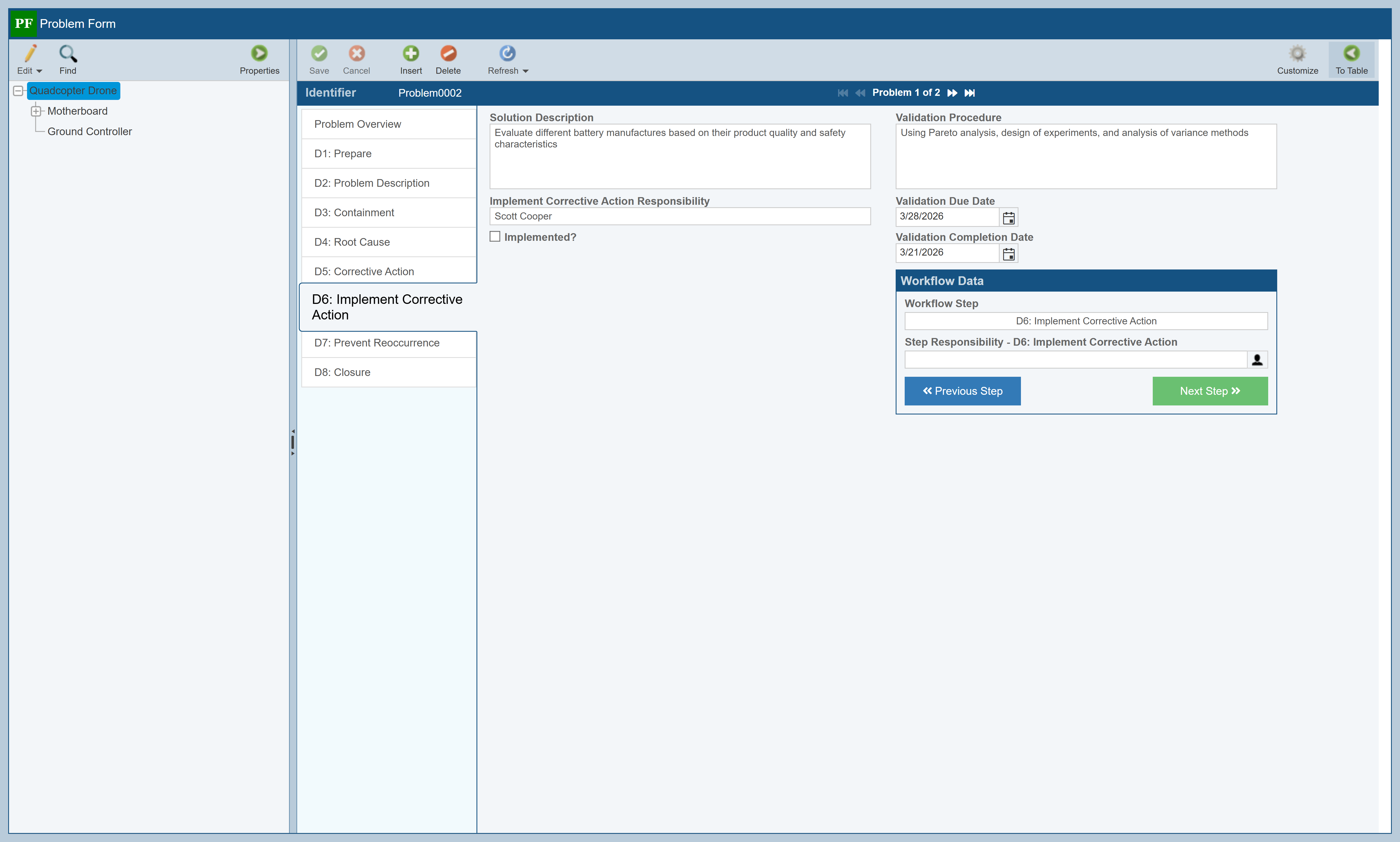This screenshot has height=842, width=1400.
Task: Open Validation Due Date calendar picker
Action: click(1008, 217)
